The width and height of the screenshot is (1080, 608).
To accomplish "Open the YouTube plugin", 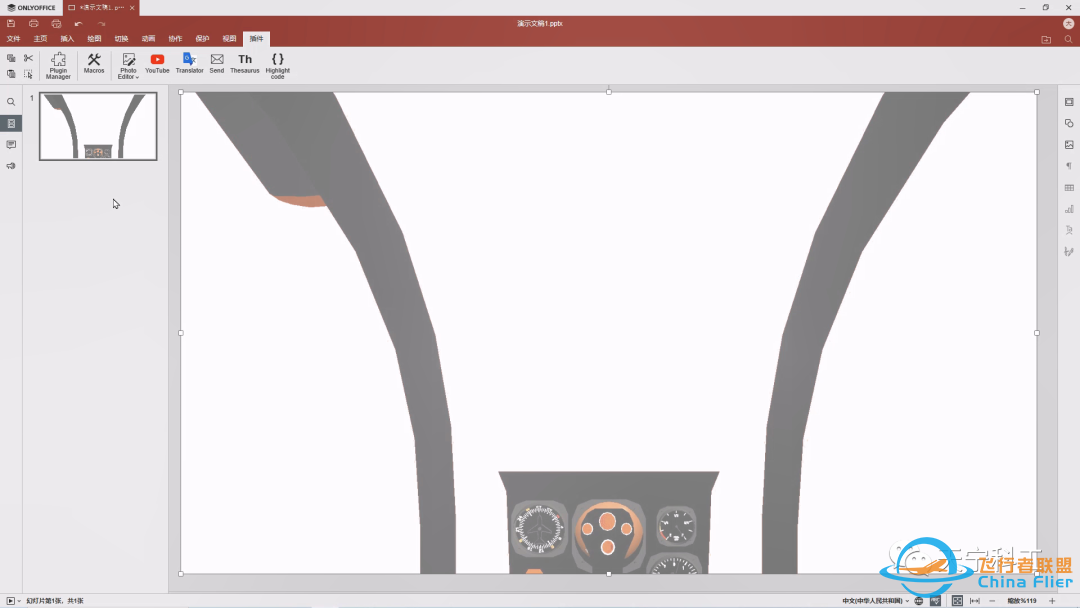I will click(157, 65).
